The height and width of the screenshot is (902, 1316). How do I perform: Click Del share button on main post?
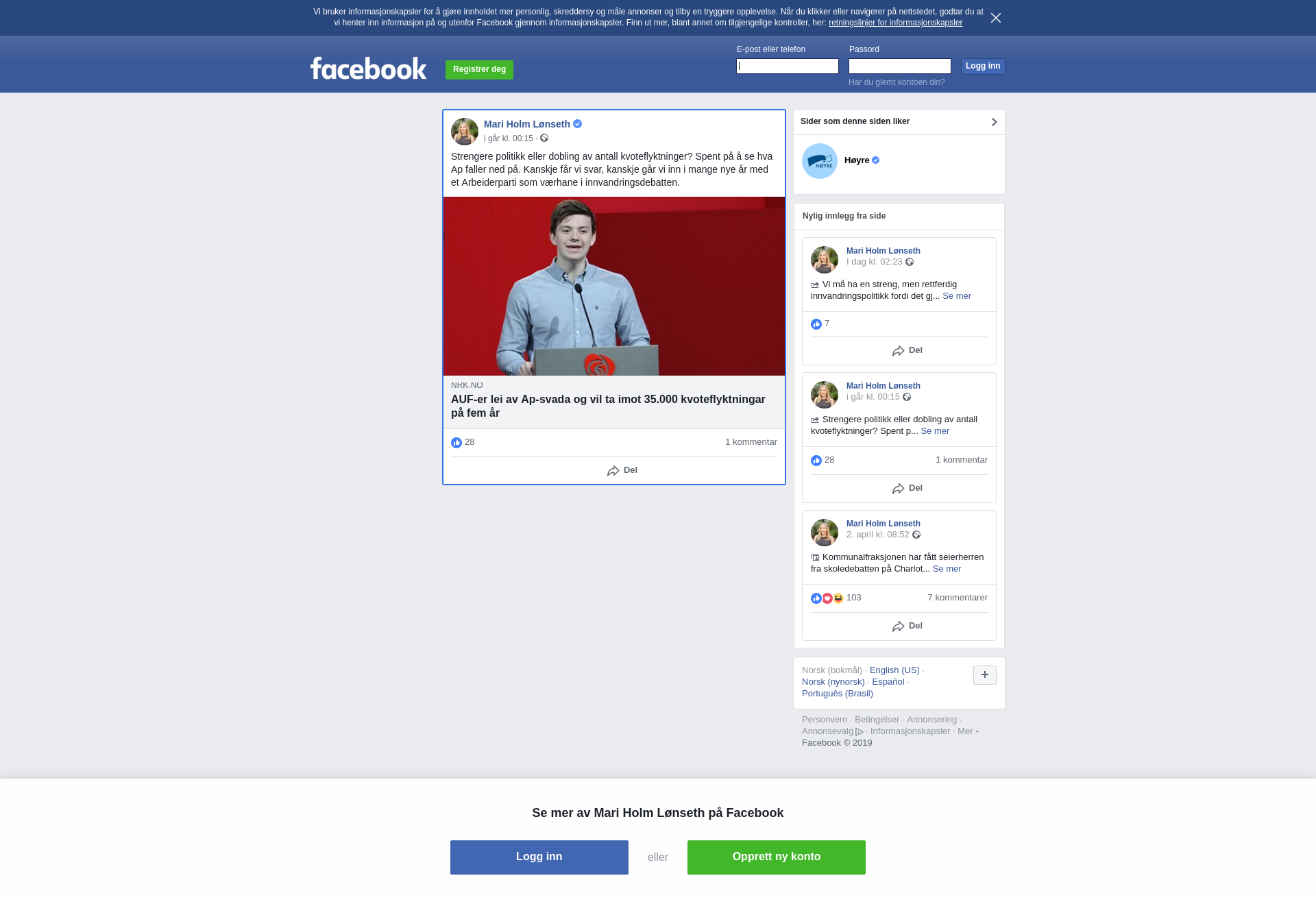pyautogui.click(x=622, y=470)
